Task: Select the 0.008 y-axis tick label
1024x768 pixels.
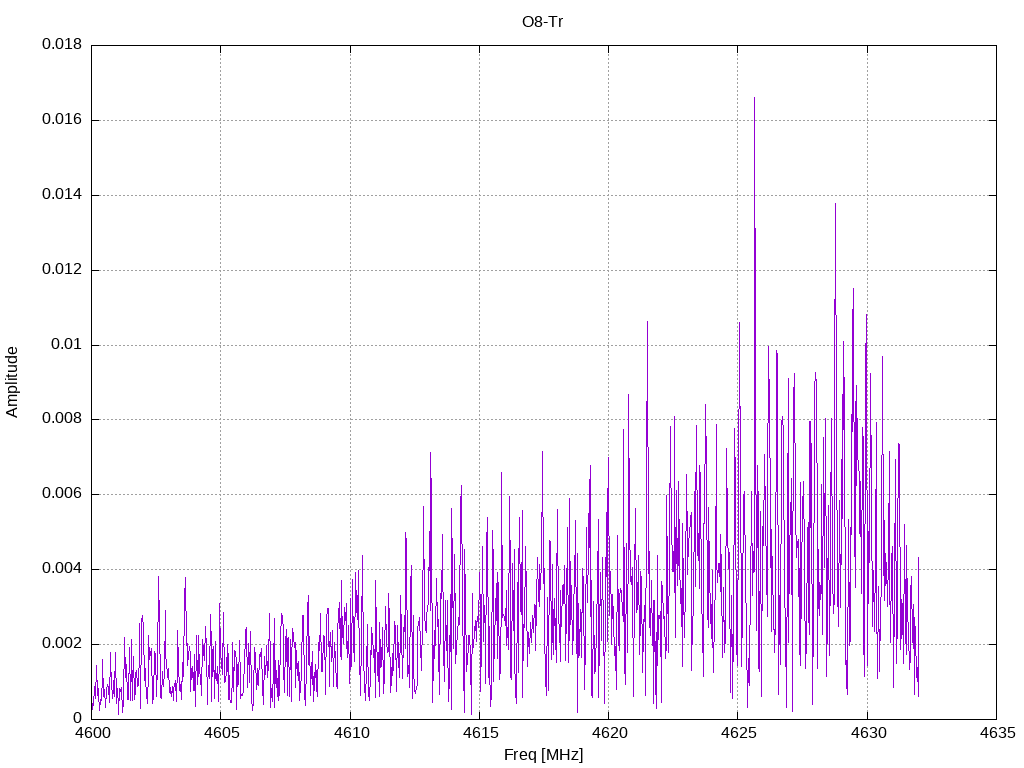Action: [61, 419]
